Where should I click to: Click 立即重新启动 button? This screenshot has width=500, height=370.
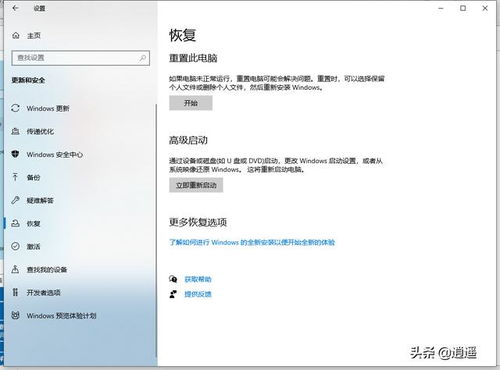pos(196,185)
